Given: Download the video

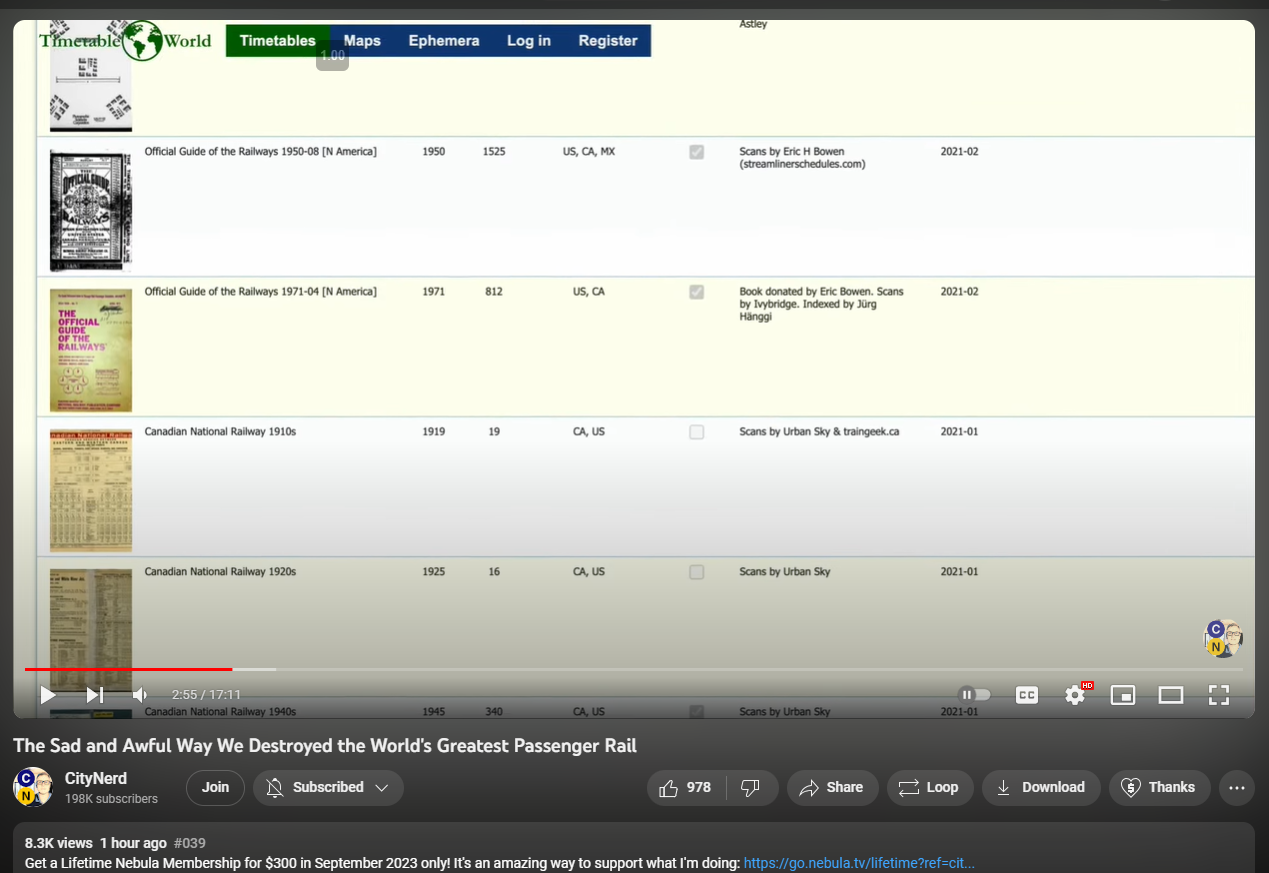Looking at the screenshot, I should [x=1041, y=787].
